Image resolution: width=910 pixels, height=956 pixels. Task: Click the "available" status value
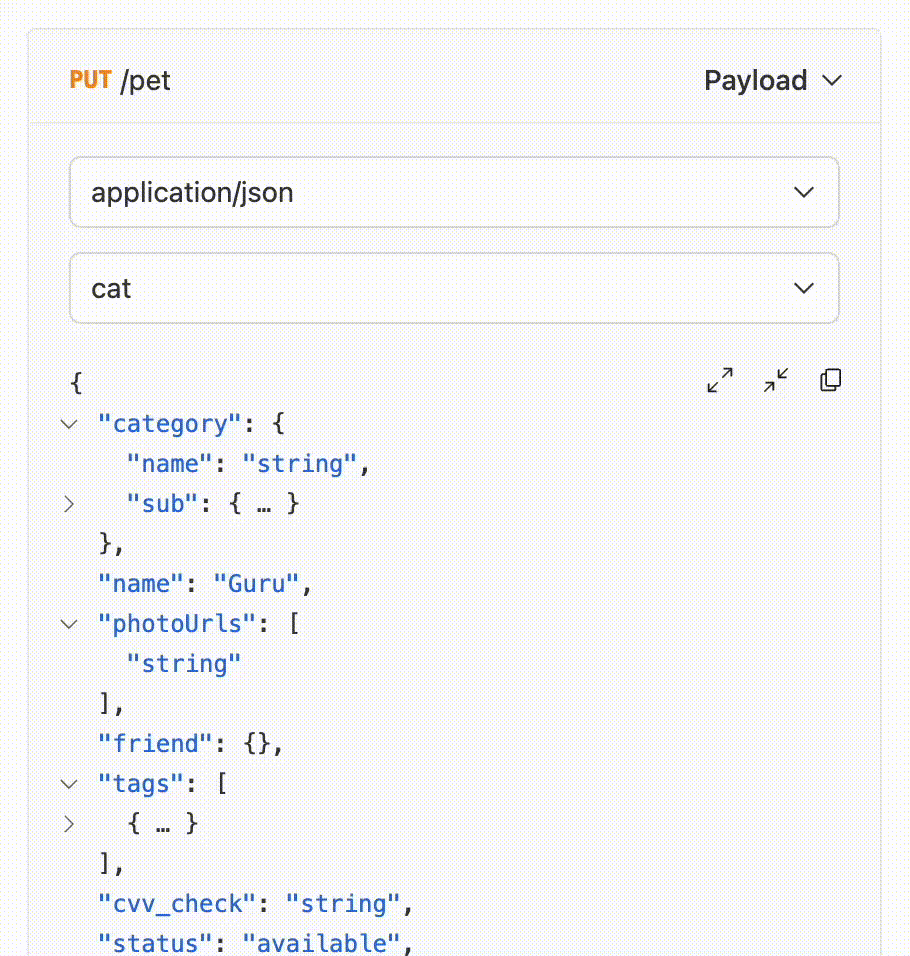pos(322,943)
